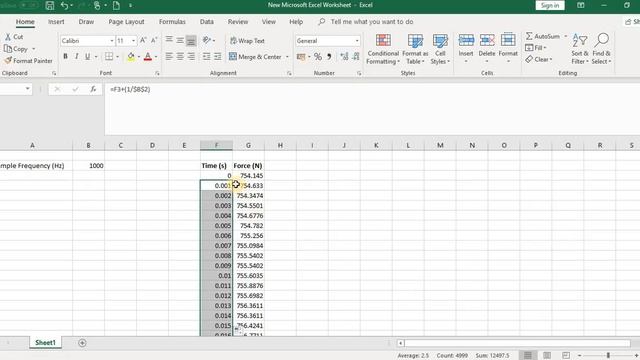Image resolution: width=640 pixels, height=360 pixels.
Task: Click the Insert cells icon
Action: click(x=466, y=40)
